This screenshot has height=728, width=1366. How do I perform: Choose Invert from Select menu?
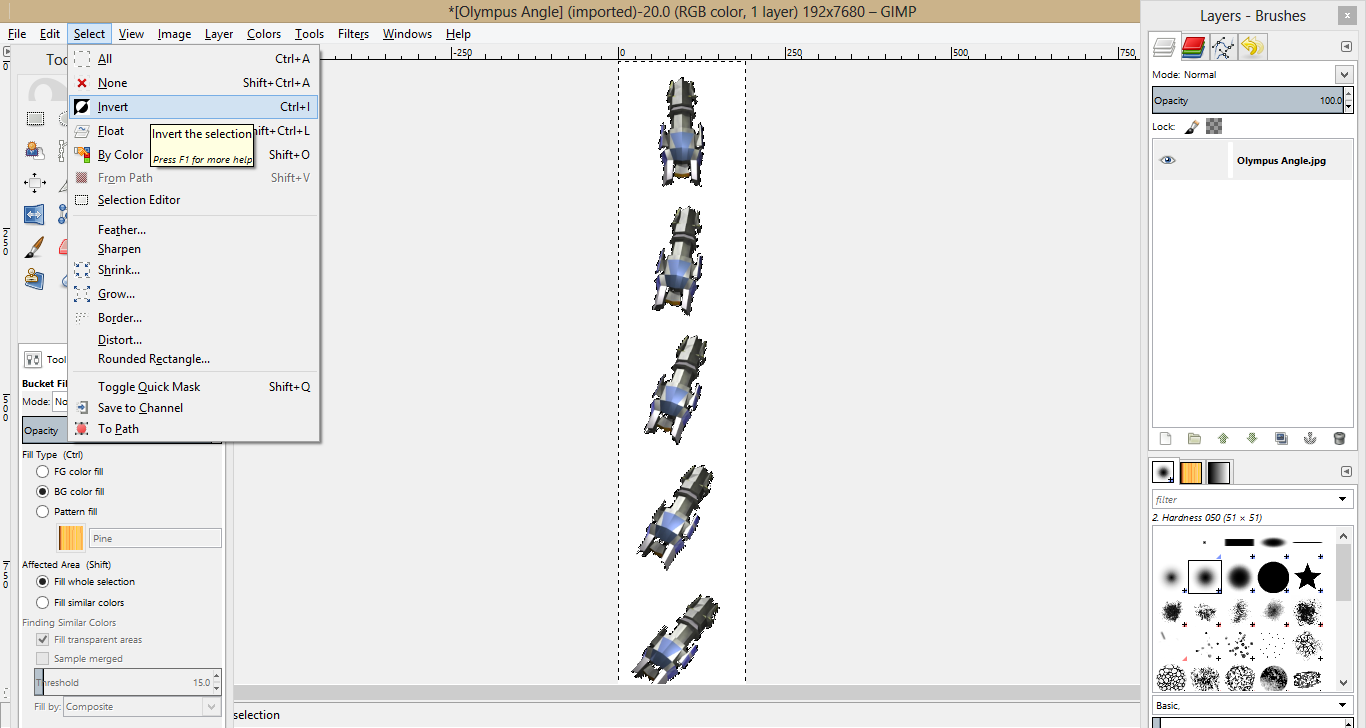click(194, 107)
